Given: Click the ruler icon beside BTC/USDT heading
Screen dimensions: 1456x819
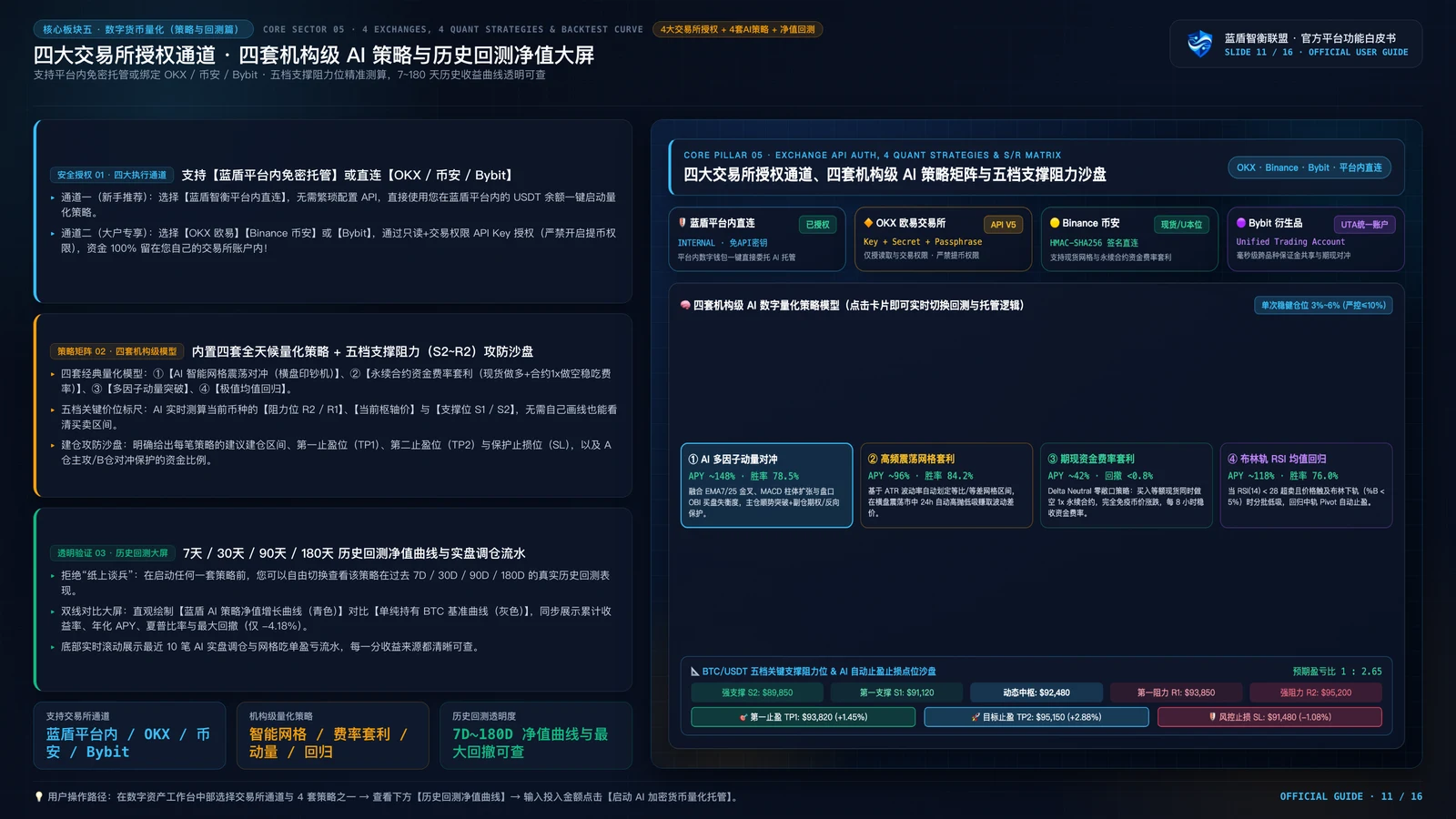Looking at the screenshot, I should click(x=695, y=672).
